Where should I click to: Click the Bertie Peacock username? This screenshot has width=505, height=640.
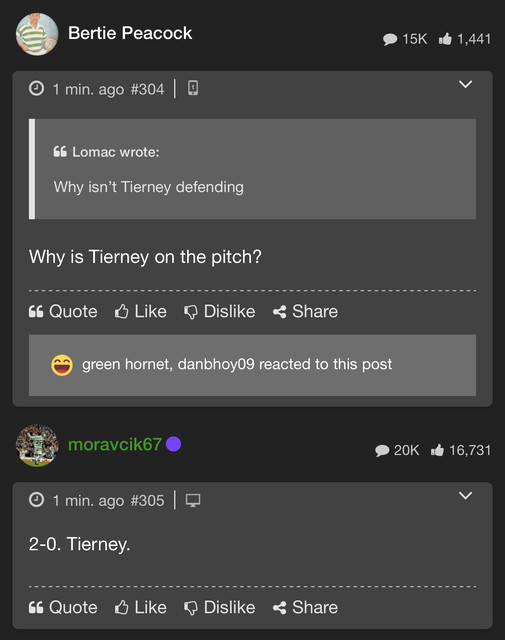[130, 33]
